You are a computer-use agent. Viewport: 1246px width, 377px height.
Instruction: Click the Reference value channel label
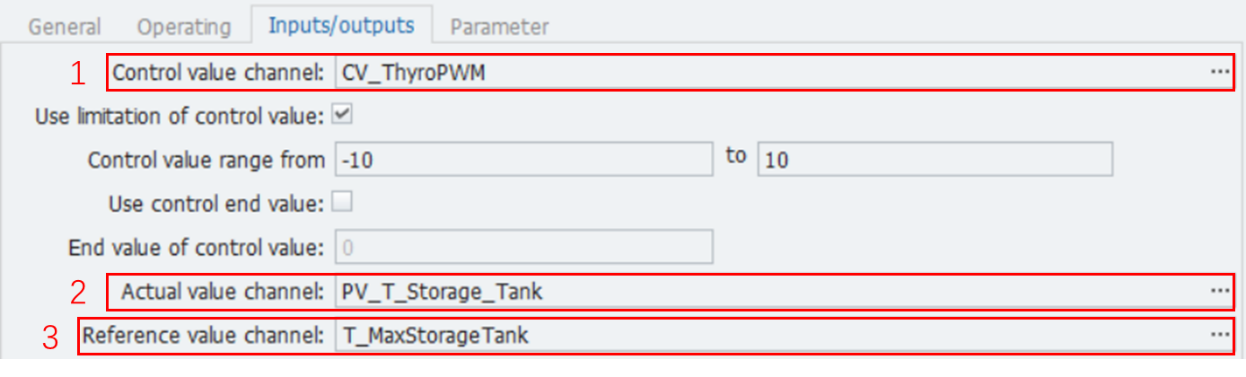[204, 336]
